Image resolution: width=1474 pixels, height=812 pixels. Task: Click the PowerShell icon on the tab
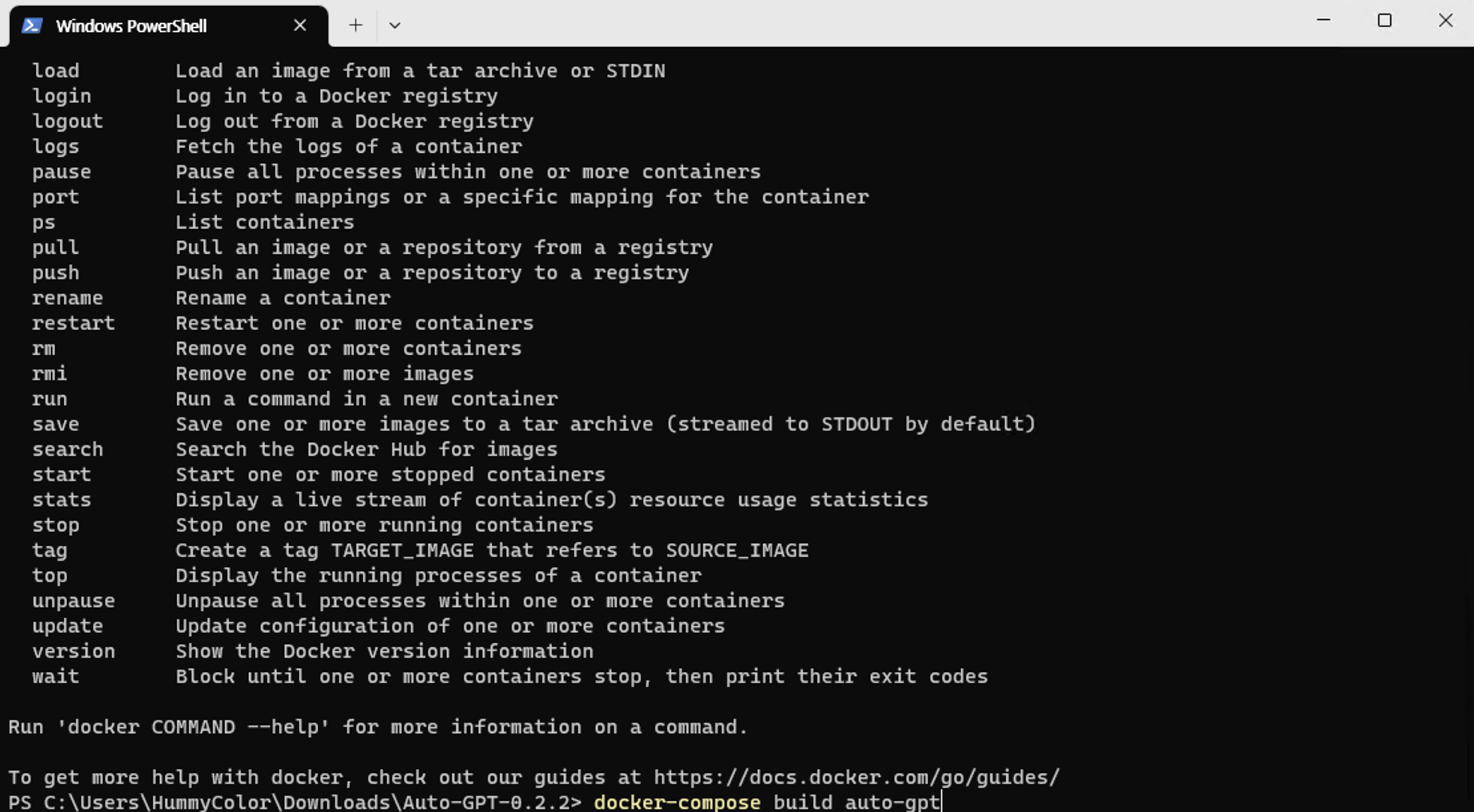32,26
